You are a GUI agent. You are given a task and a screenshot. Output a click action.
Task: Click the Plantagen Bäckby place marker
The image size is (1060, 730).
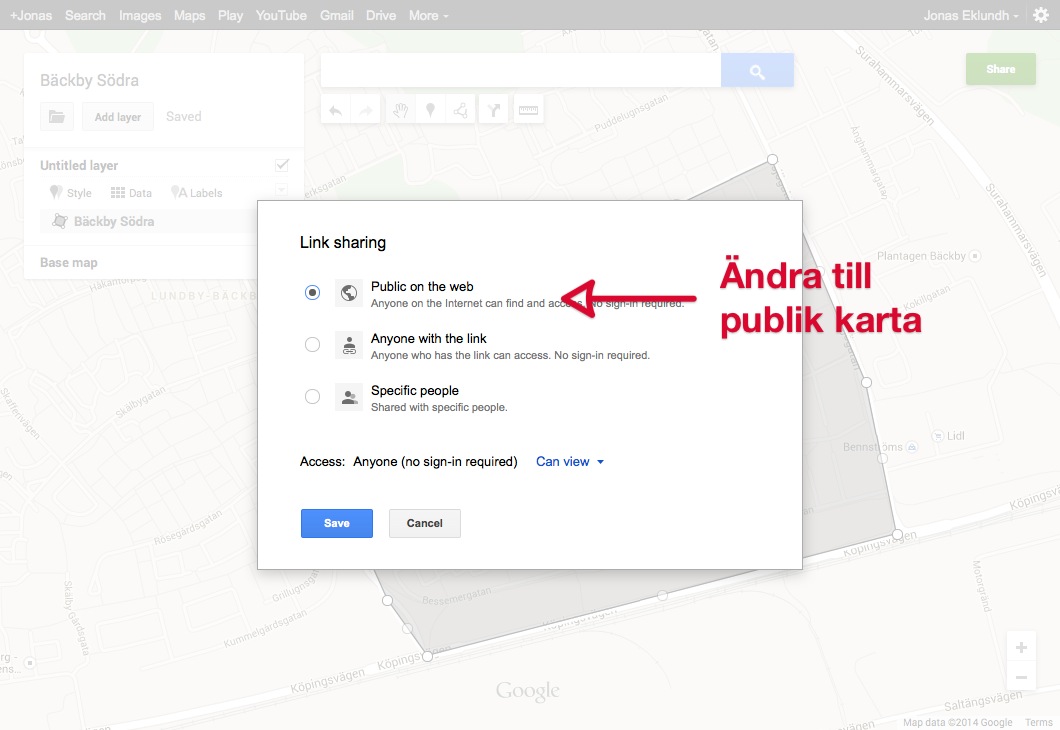click(x=975, y=256)
